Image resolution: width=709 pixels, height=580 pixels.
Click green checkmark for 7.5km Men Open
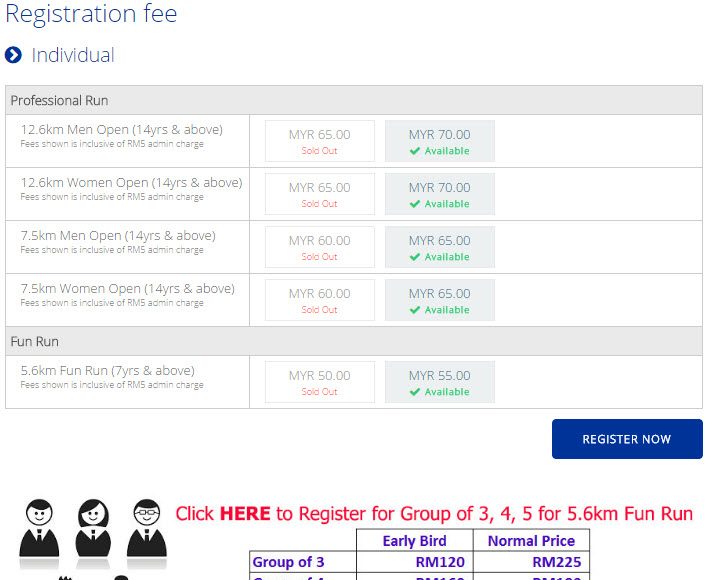pos(415,257)
